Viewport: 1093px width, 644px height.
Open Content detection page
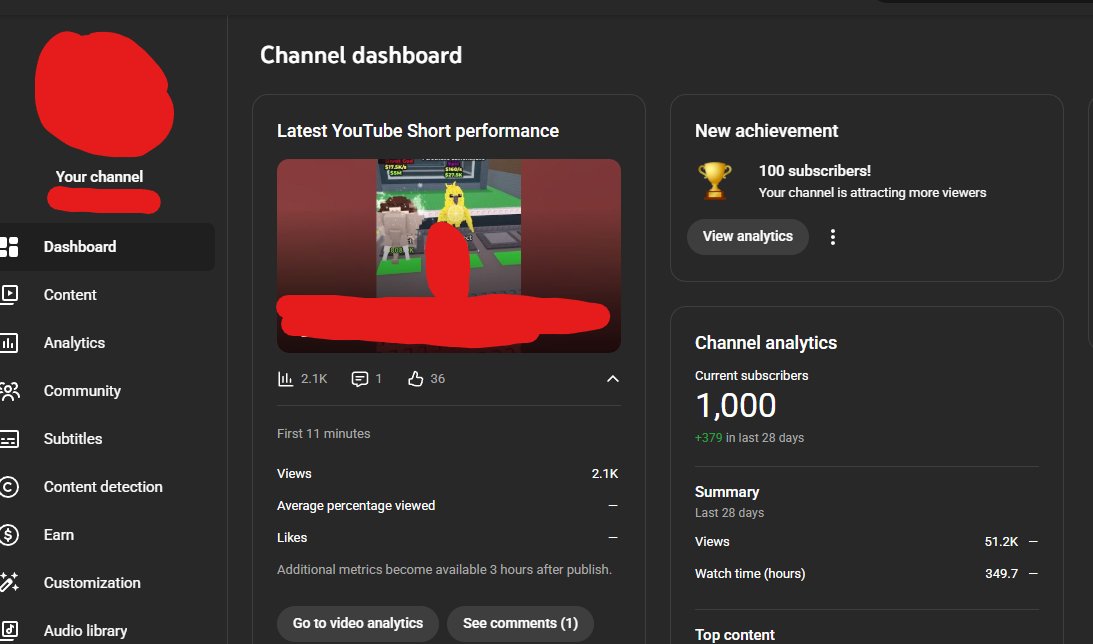(x=103, y=487)
